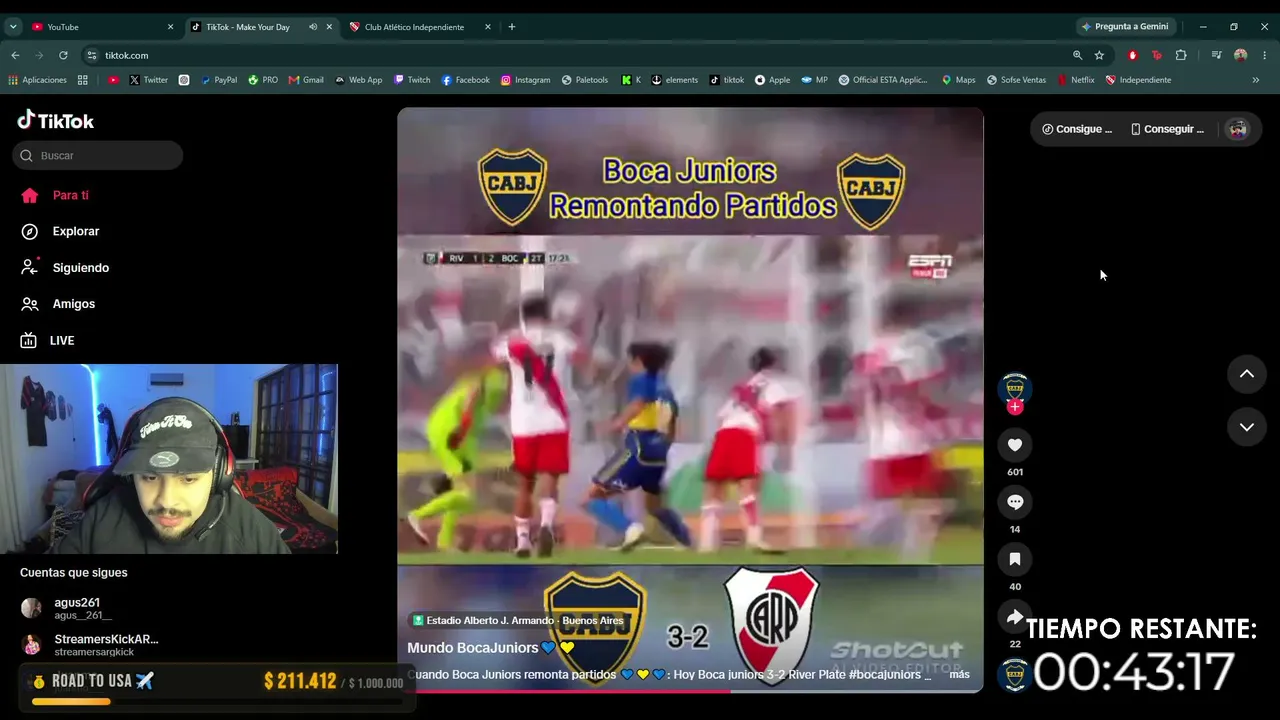This screenshot has height=720, width=1280.
Task: Open the Para ti feed
Action: pos(70,195)
